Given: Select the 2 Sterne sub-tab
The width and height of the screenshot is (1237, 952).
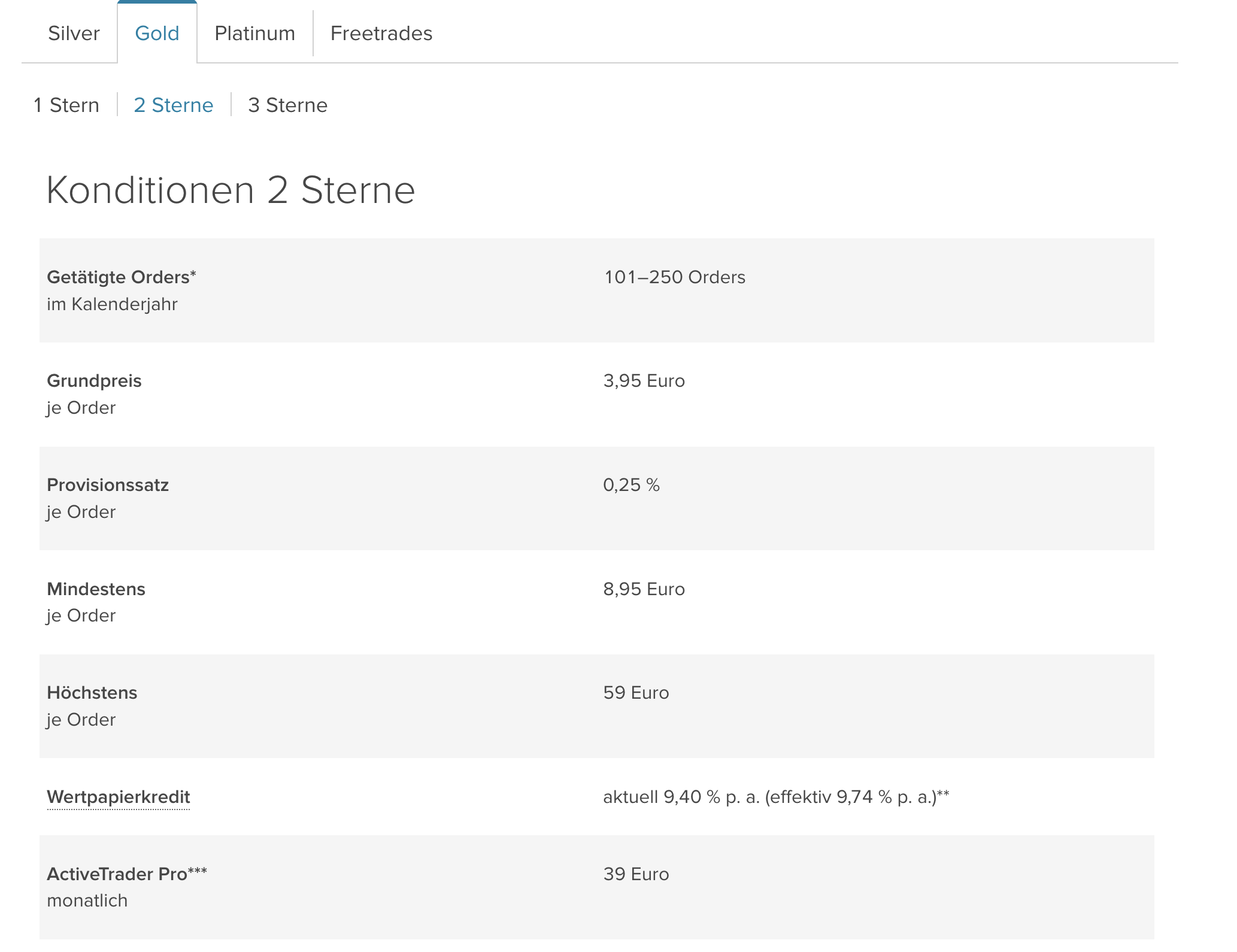Looking at the screenshot, I should pos(173,105).
